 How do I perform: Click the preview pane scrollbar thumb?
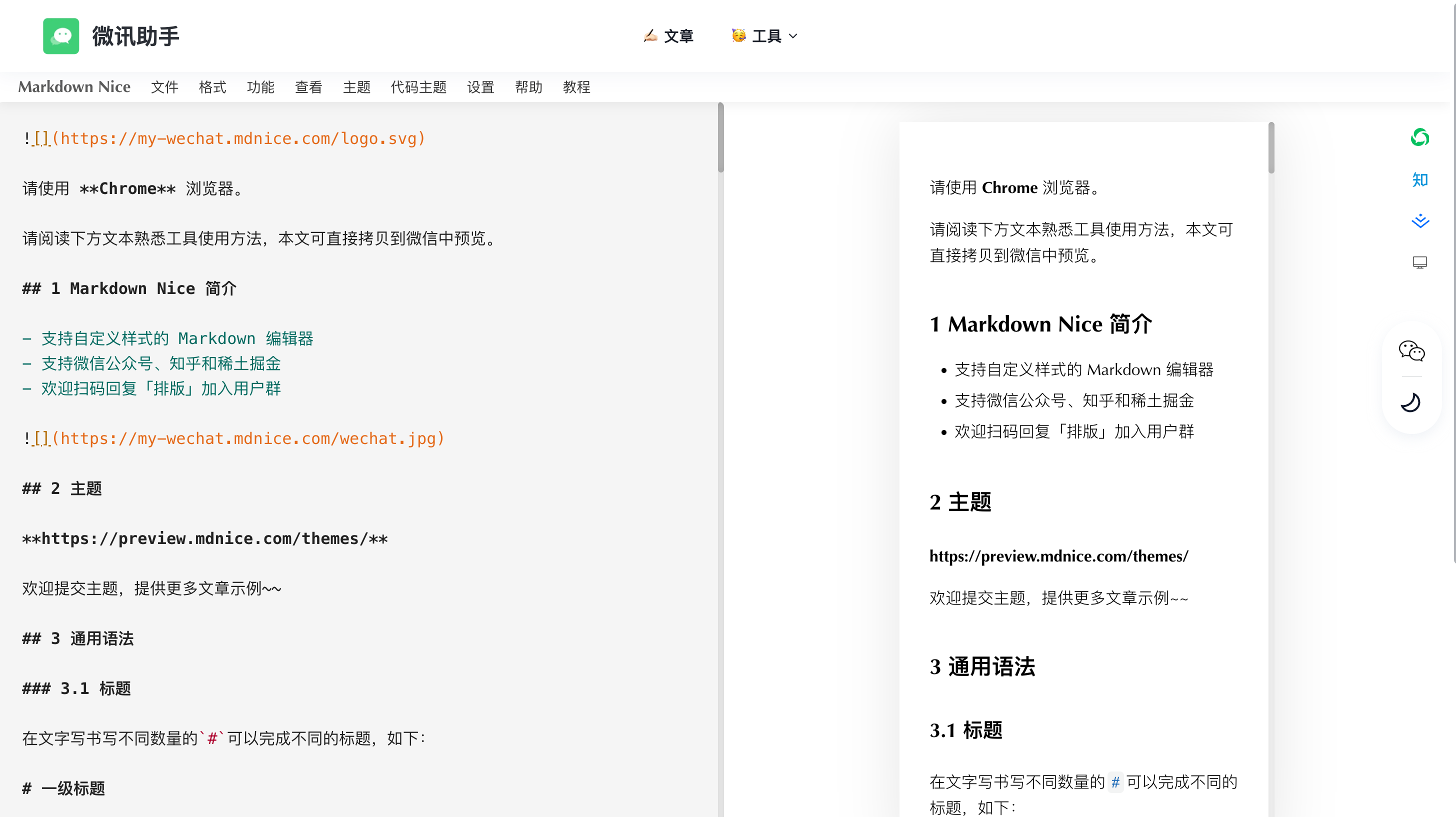1271,148
